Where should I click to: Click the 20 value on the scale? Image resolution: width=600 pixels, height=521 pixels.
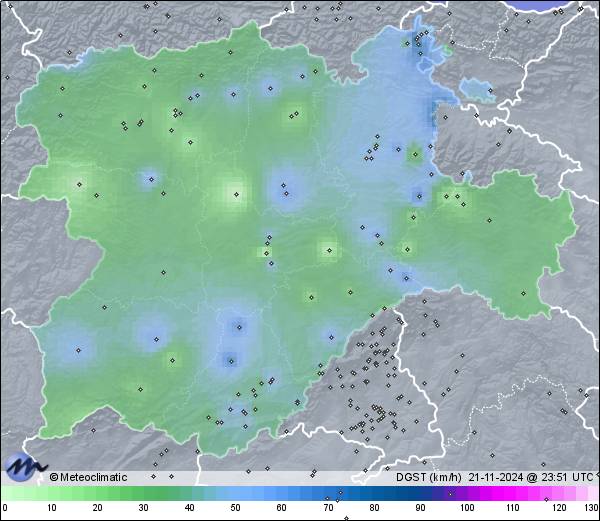pyautogui.click(x=98, y=508)
